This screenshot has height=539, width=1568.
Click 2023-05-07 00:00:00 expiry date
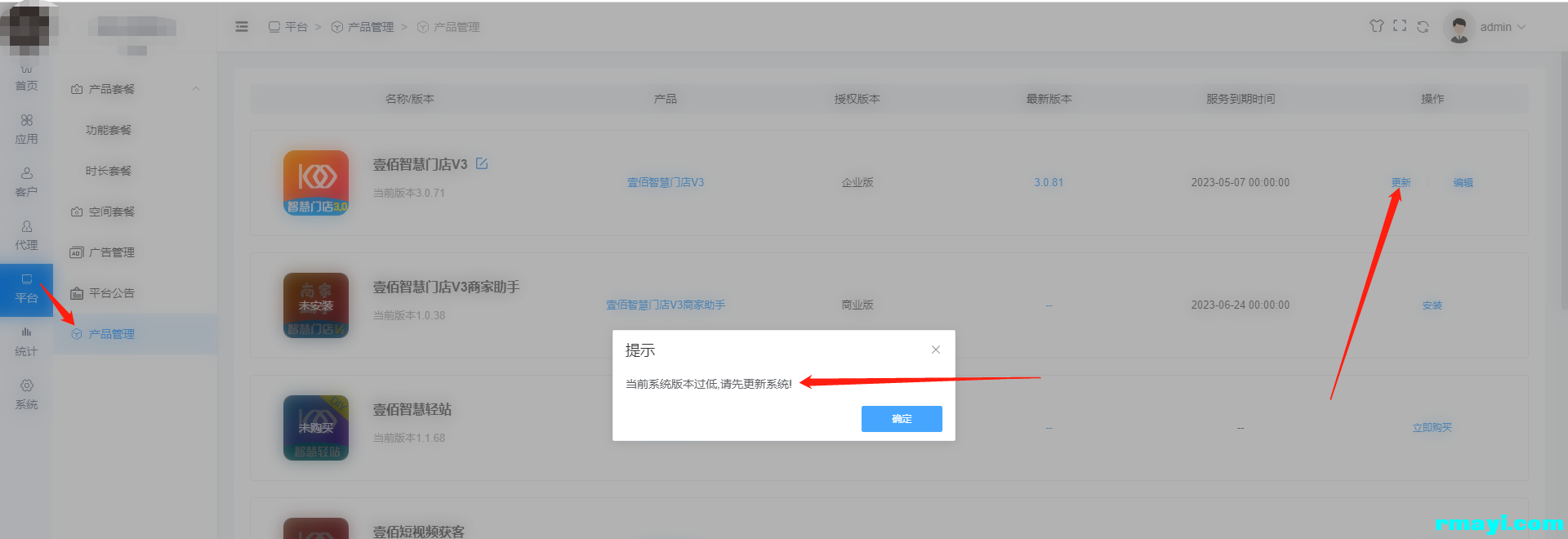coord(1240,182)
